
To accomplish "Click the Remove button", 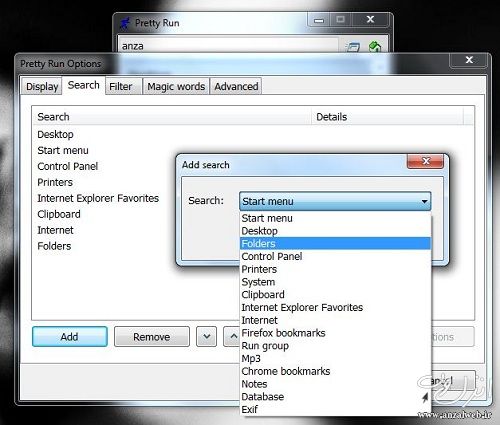I will tap(152, 337).
